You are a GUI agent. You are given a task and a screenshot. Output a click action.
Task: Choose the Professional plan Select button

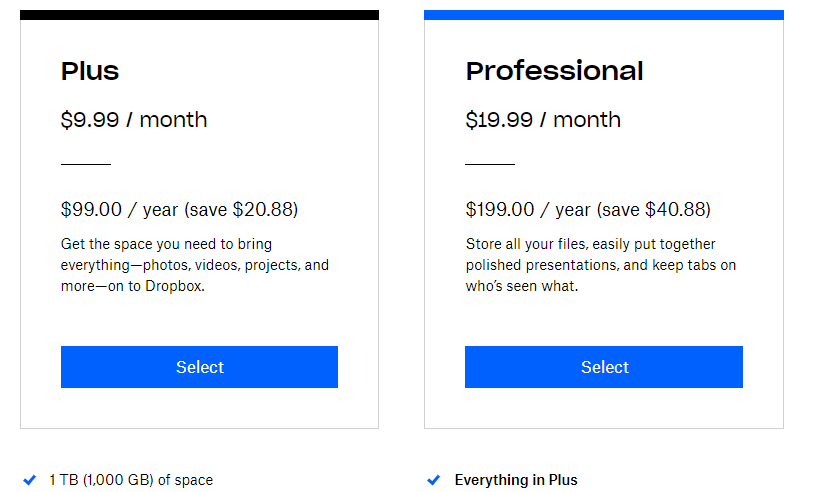point(603,367)
